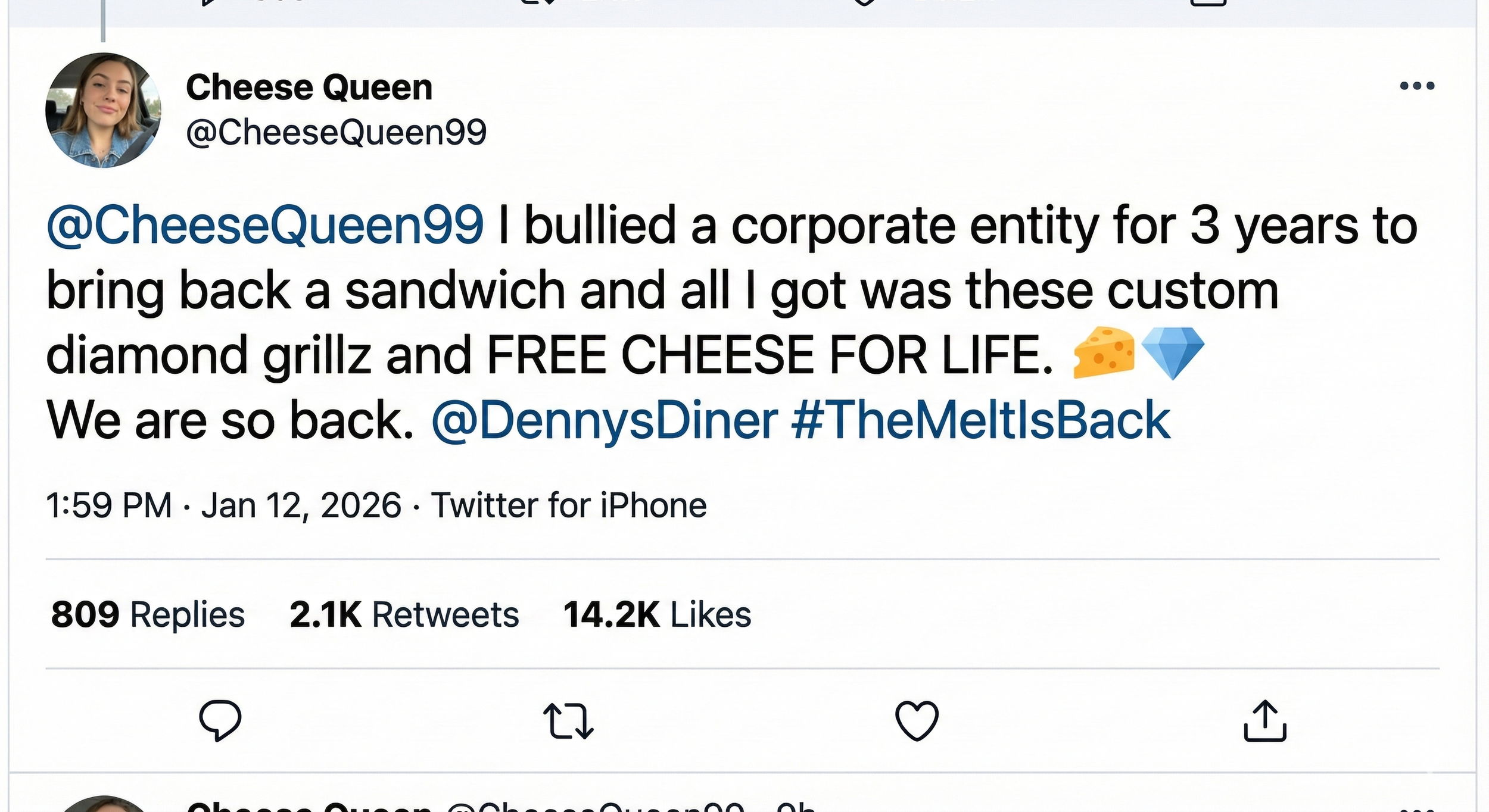The image size is (1489, 812).
Task: Open the share icon for this tweet
Action: [1264, 720]
